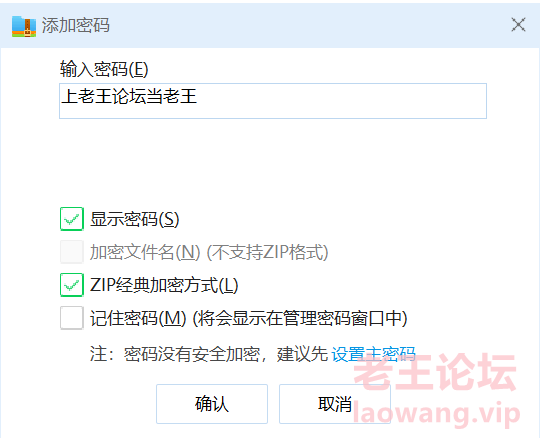Click the 输入密码(E) label
Screen dimensions: 540x438
click(104, 69)
